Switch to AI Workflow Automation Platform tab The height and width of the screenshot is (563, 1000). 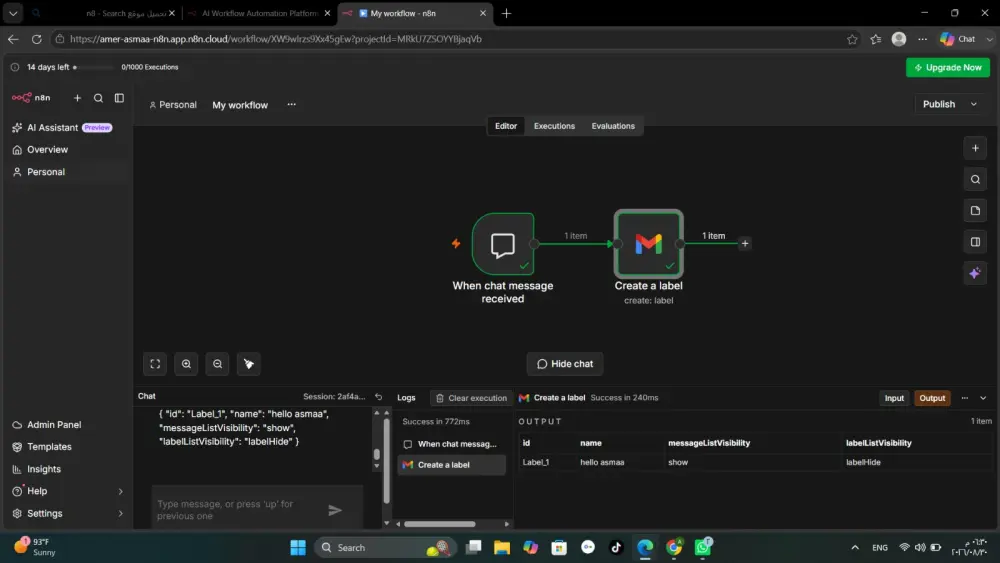260,13
